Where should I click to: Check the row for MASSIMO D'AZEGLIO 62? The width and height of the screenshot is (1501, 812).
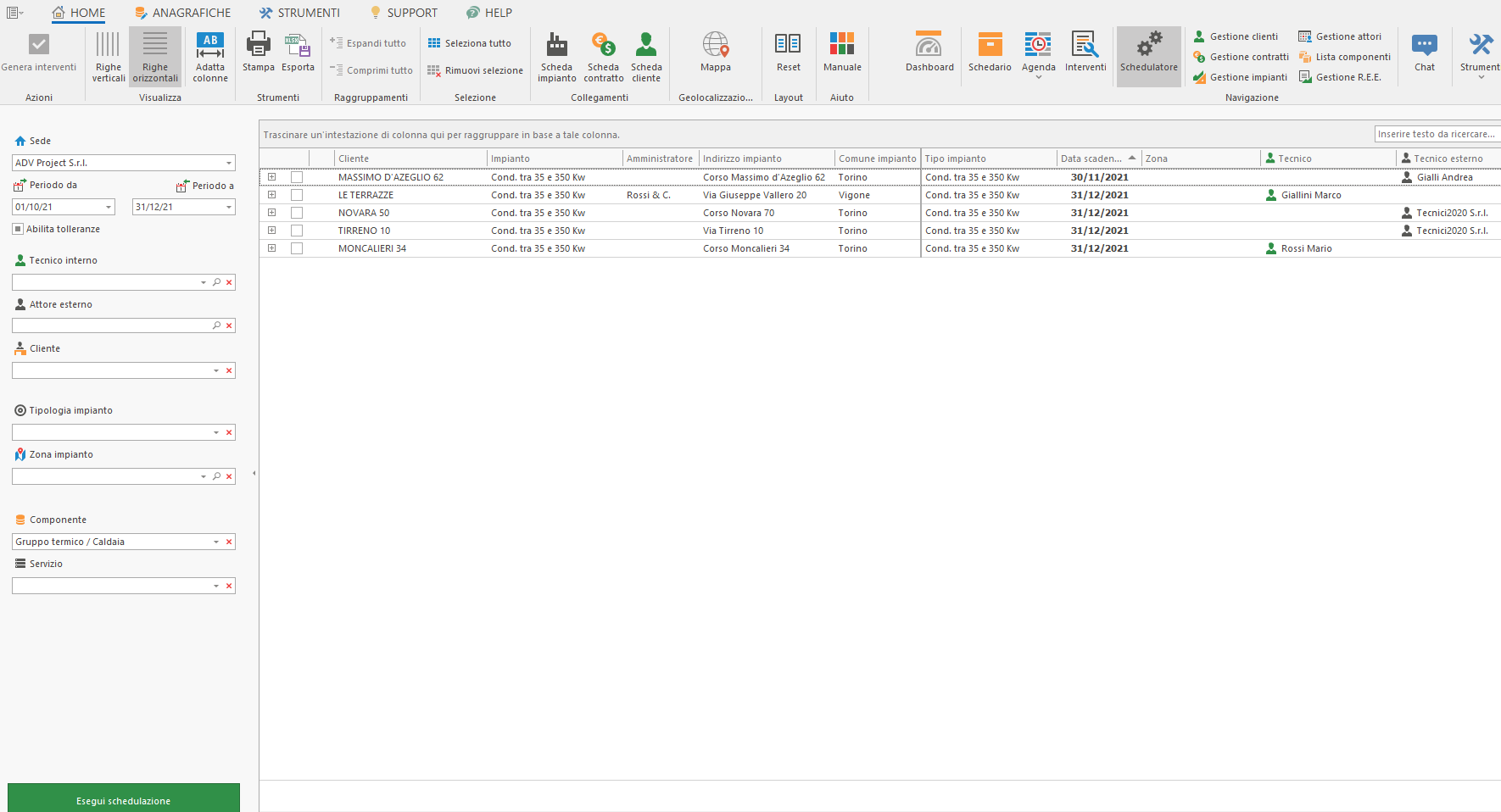click(x=297, y=177)
